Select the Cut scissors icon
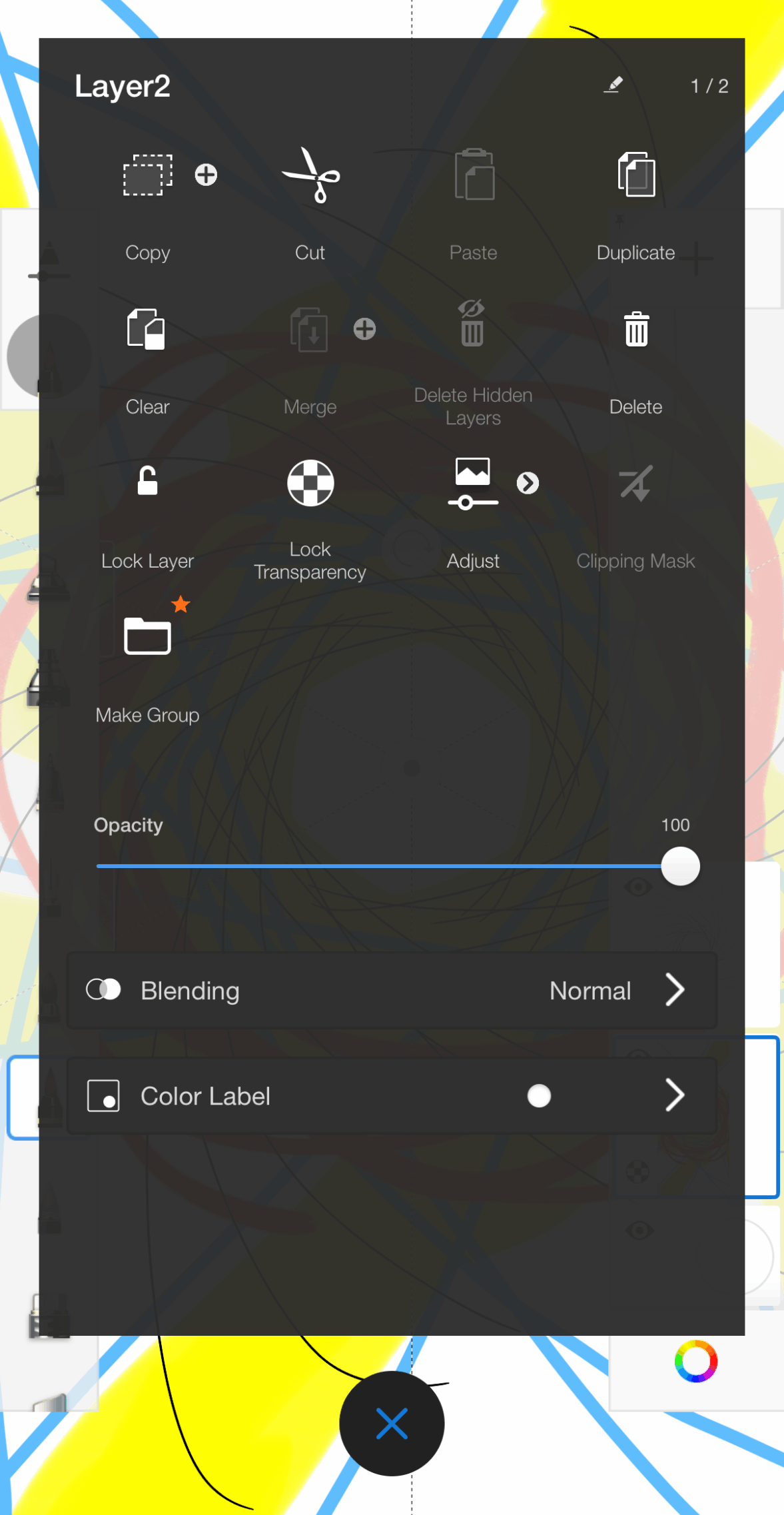Image resolution: width=784 pixels, height=1515 pixels. click(x=310, y=175)
